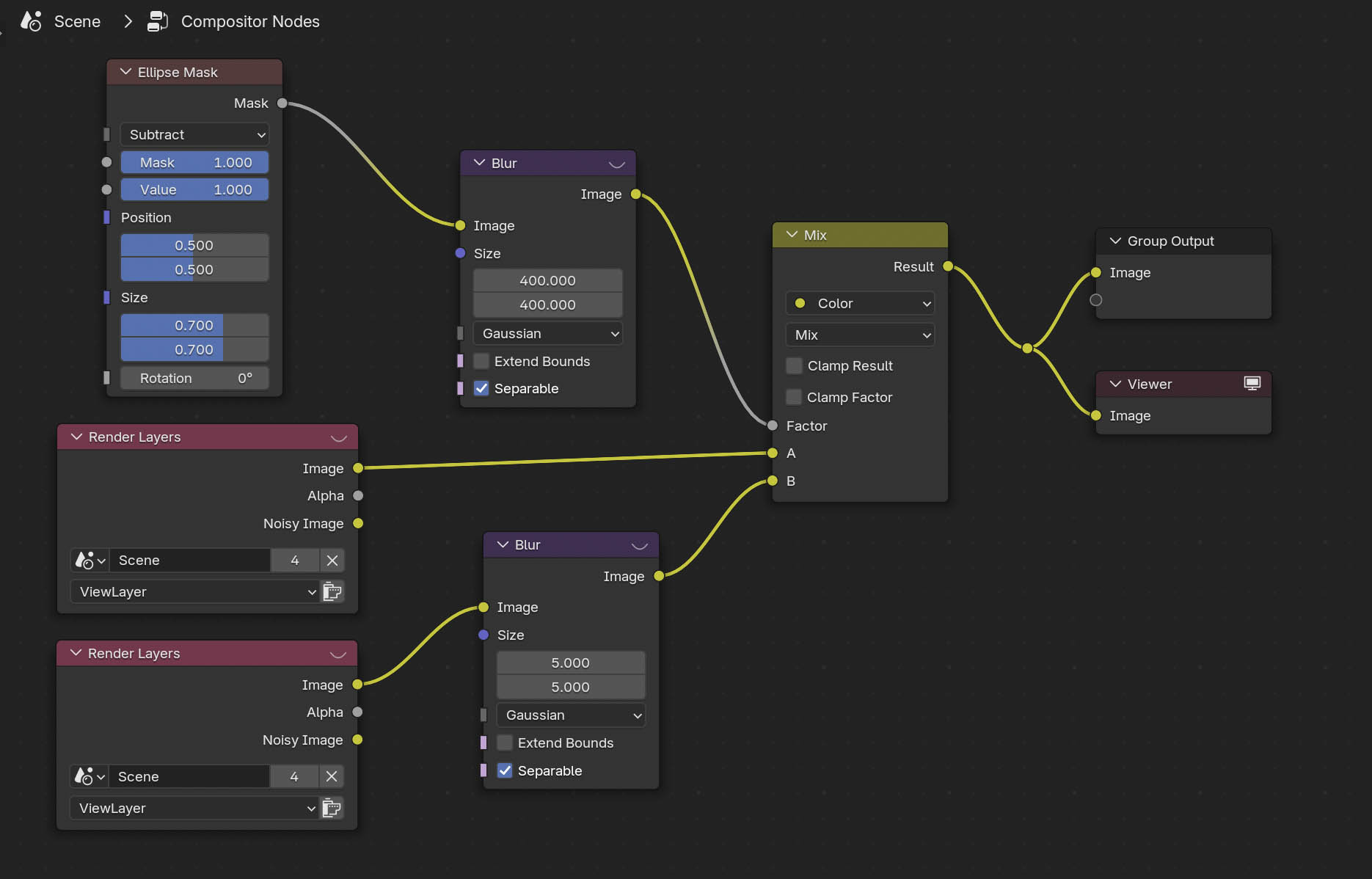Collapse the Ellipse Mask node via its header arrow

click(126, 72)
